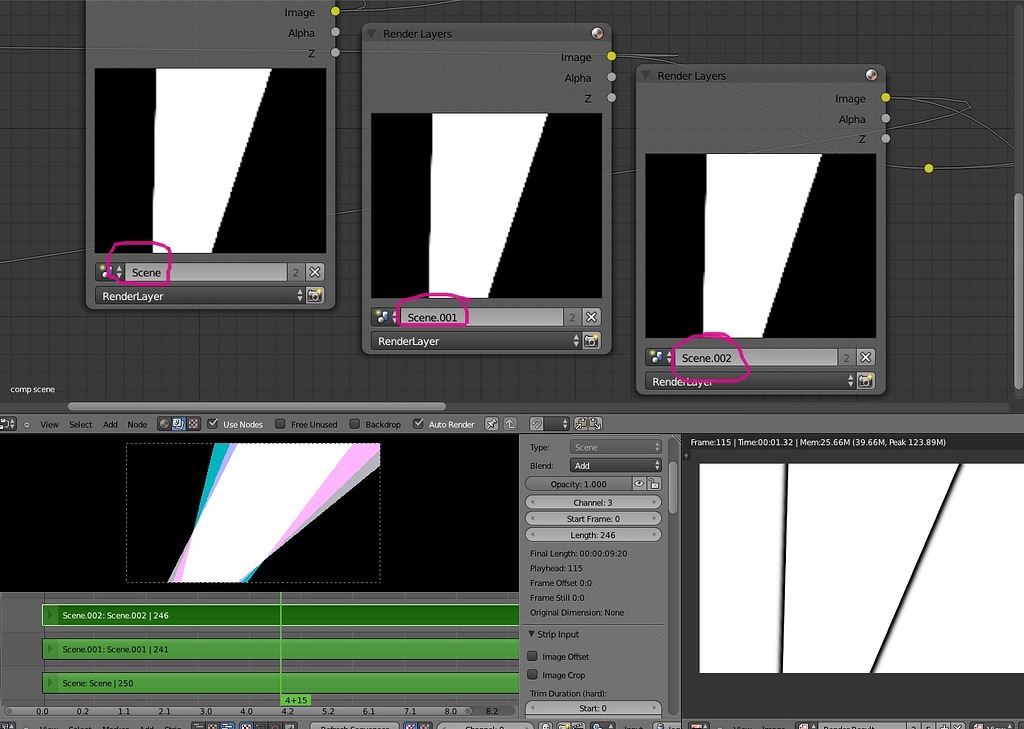This screenshot has width=1024, height=729.
Task: Unlink scene X button on Scene.002 node
Action: [x=865, y=357]
